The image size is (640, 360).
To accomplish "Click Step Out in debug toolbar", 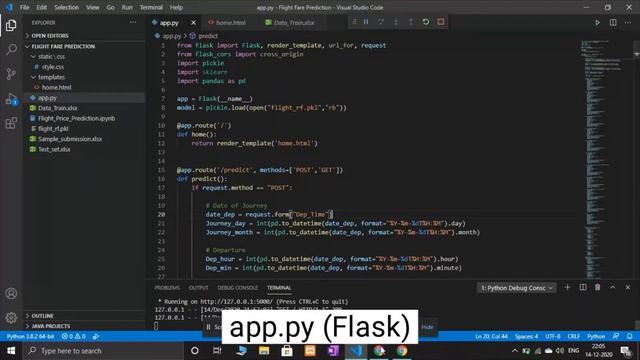I will point(411,22).
